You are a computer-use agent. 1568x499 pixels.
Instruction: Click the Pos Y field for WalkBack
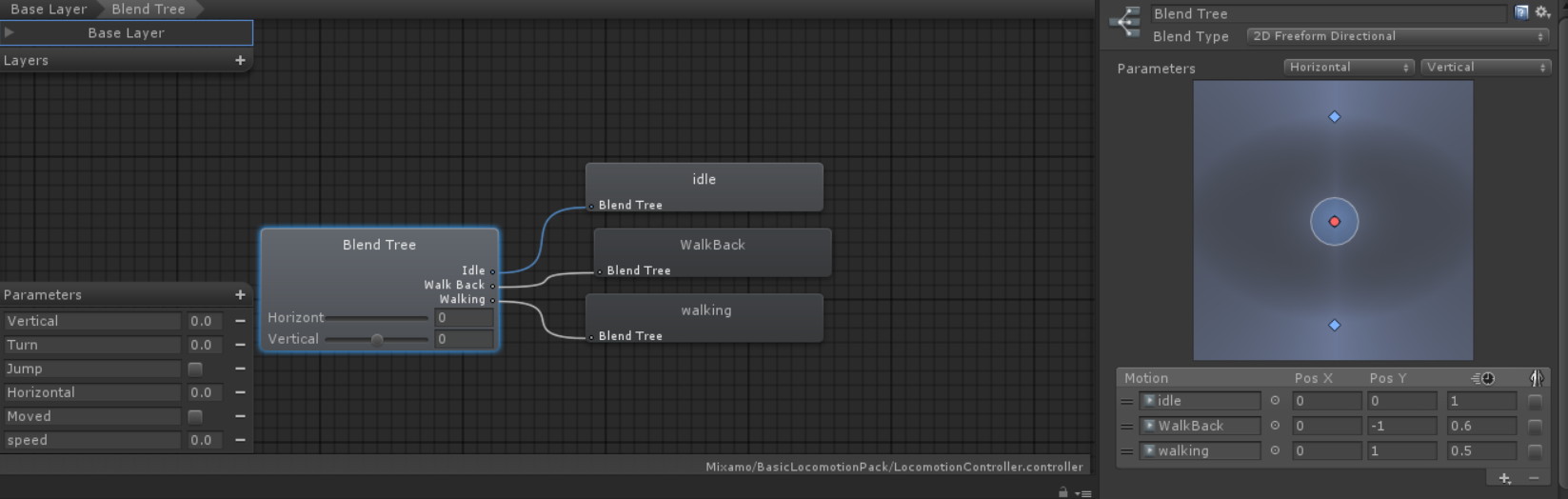[1401, 426]
